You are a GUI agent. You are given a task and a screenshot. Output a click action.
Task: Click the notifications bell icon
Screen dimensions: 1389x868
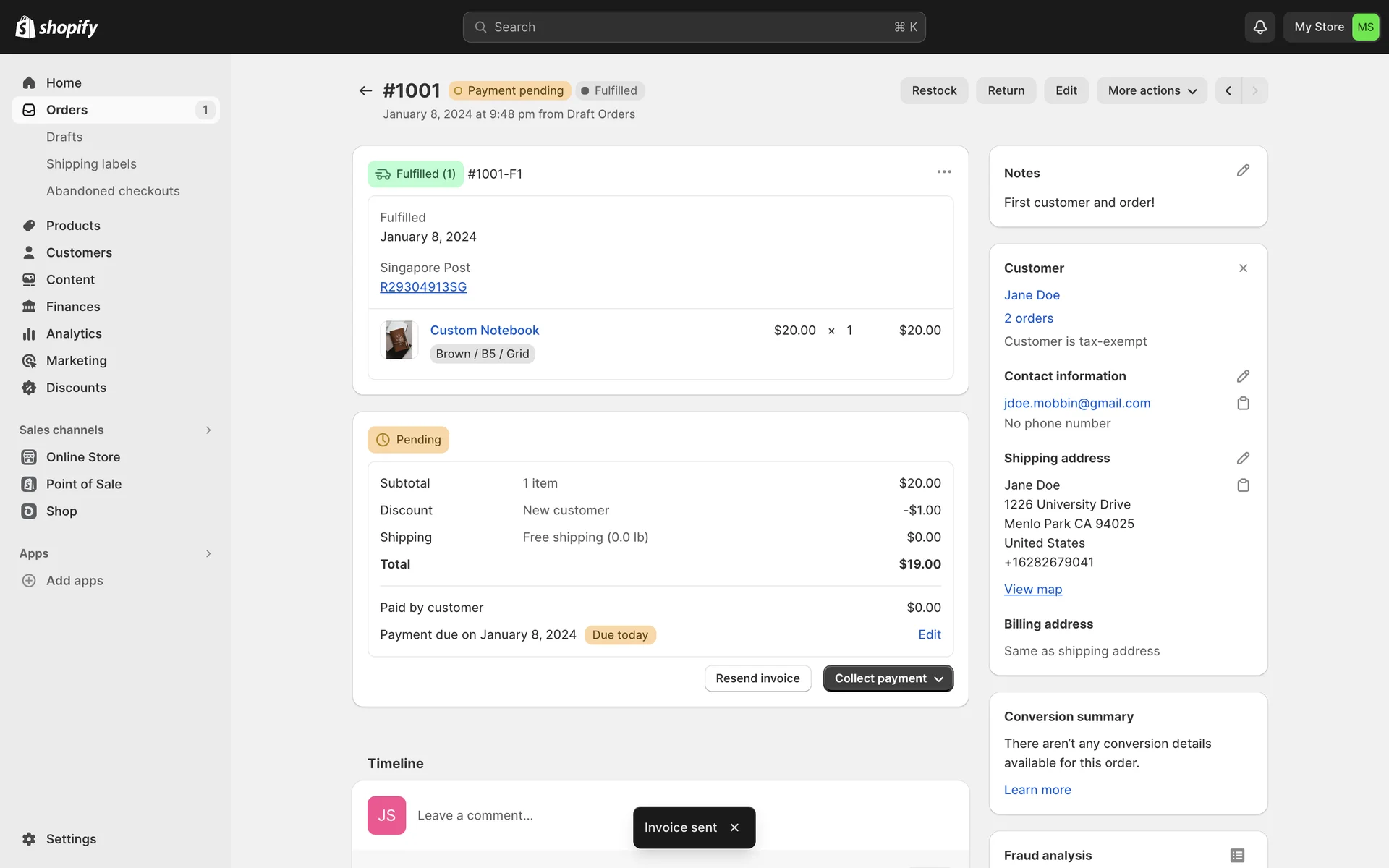coord(1260,27)
